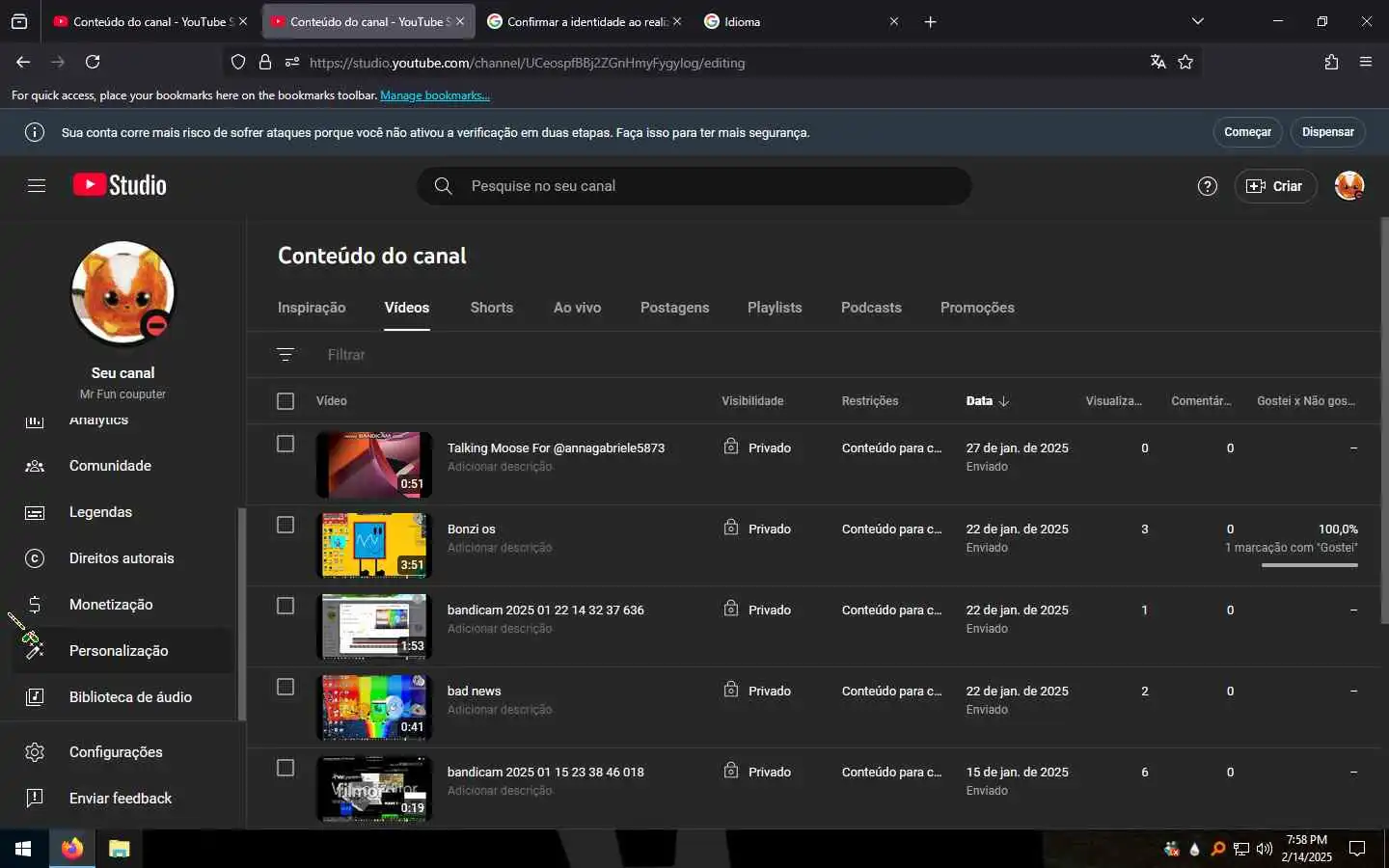Click the page's vertical scrollbar
This screenshot has height=868, width=1389.
(x=1384, y=420)
